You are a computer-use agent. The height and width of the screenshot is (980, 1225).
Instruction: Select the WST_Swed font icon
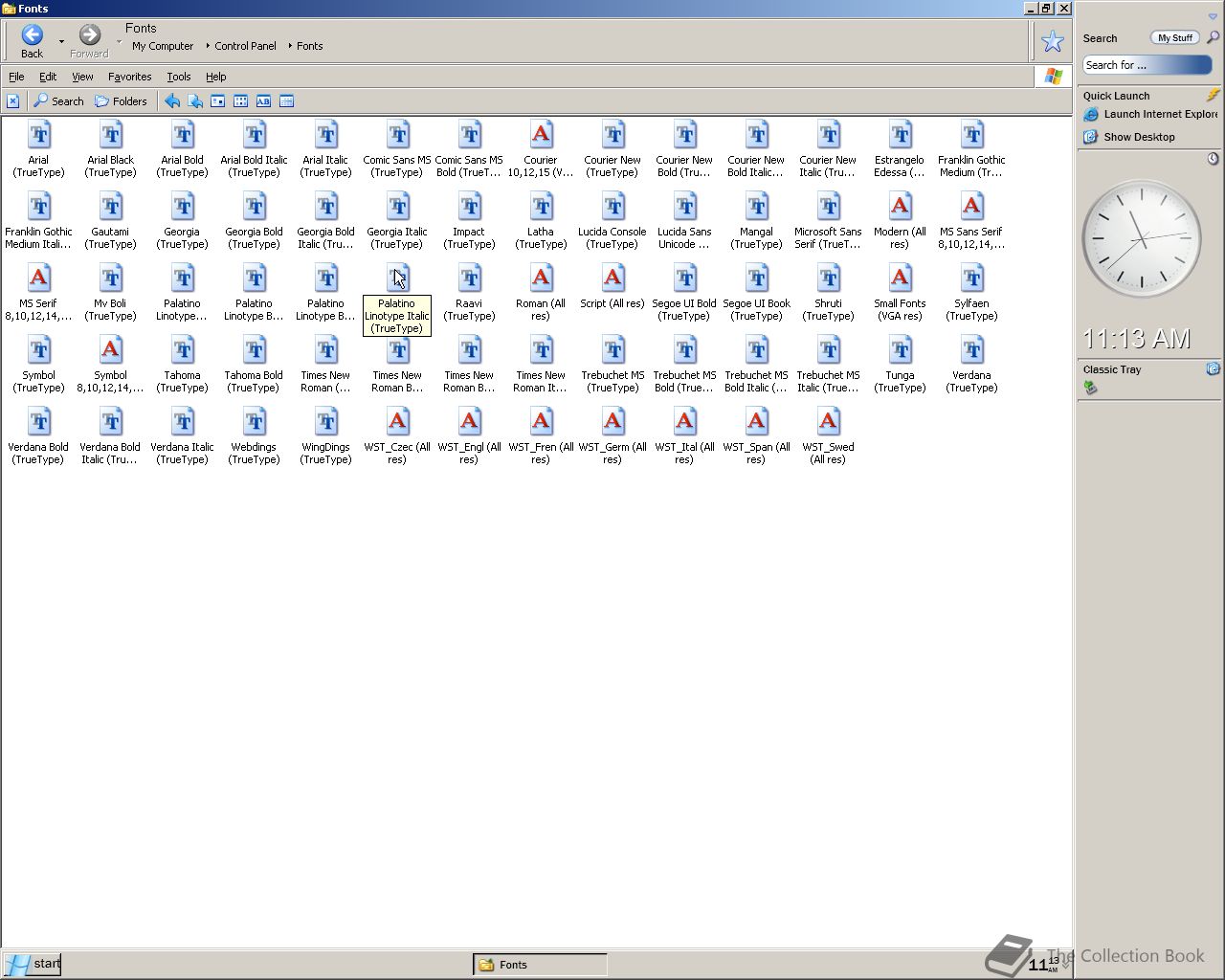pos(828,423)
